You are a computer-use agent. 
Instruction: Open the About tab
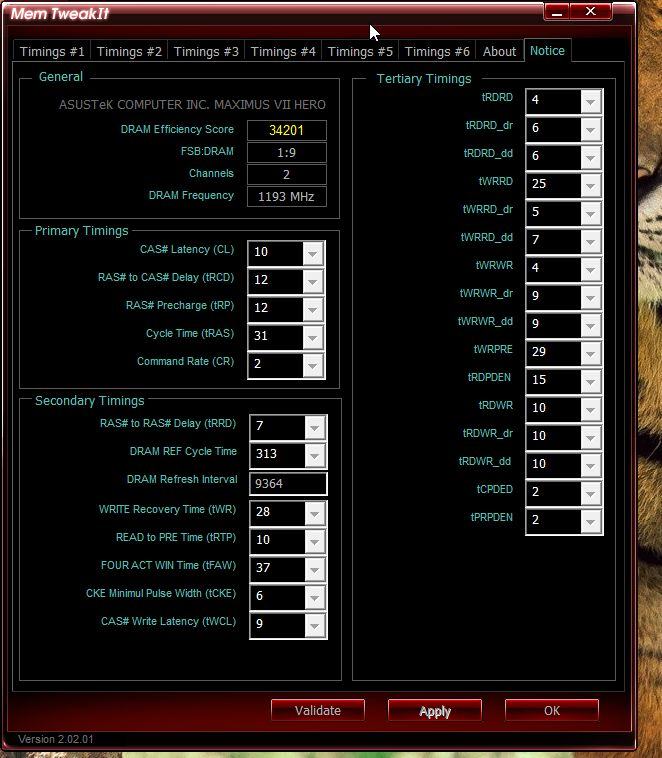tap(499, 51)
